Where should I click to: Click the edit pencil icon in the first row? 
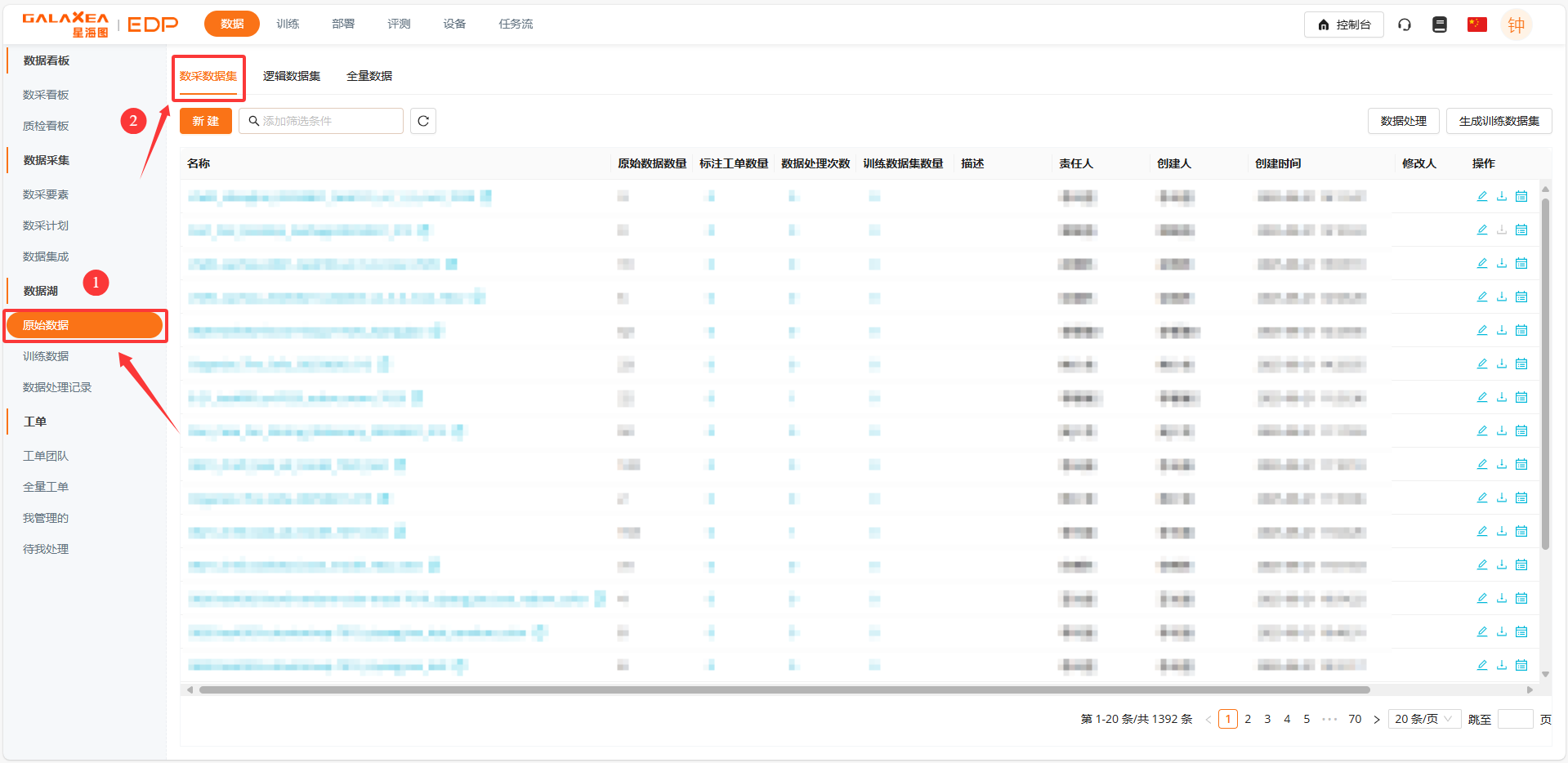coord(1481,196)
